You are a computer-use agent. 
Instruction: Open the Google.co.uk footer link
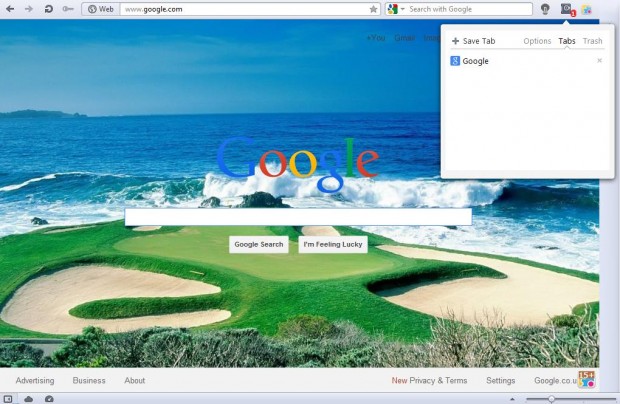(555, 381)
